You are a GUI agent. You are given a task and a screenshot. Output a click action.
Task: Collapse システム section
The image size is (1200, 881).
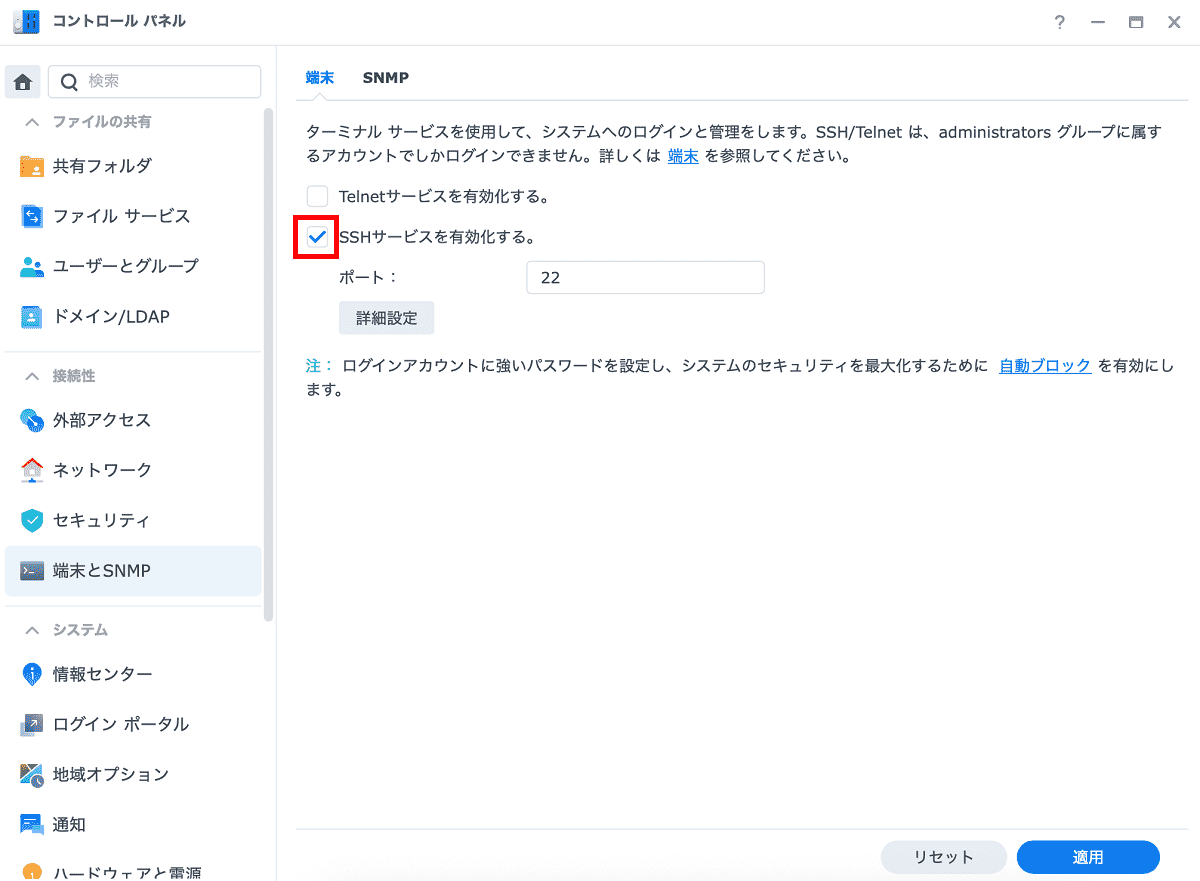pos(32,630)
